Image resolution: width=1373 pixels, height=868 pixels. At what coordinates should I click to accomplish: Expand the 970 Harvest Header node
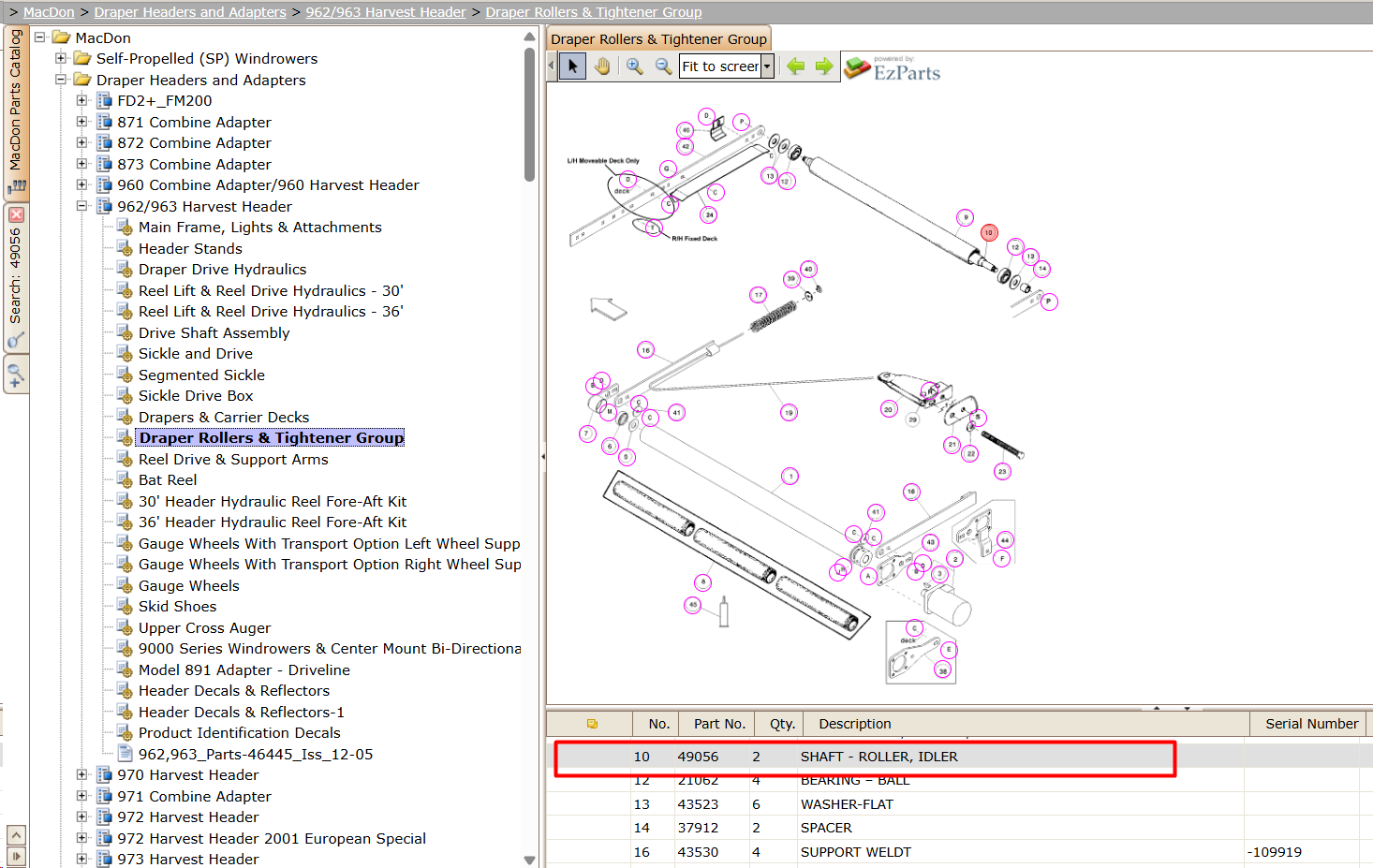(81, 775)
